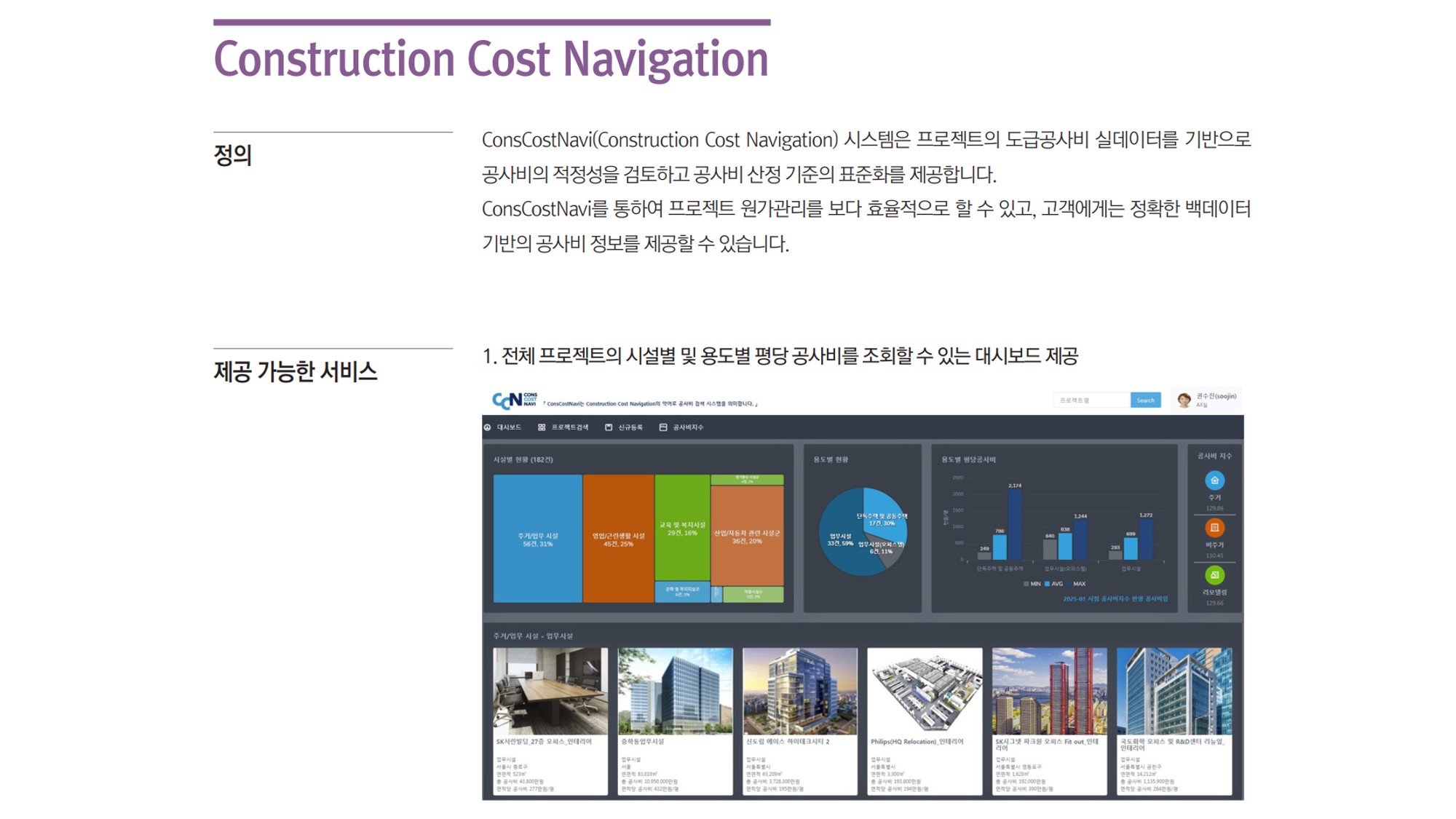Click the green 리모델링 icon
The height and width of the screenshot is (819, 1456).
coord(1214,575)
